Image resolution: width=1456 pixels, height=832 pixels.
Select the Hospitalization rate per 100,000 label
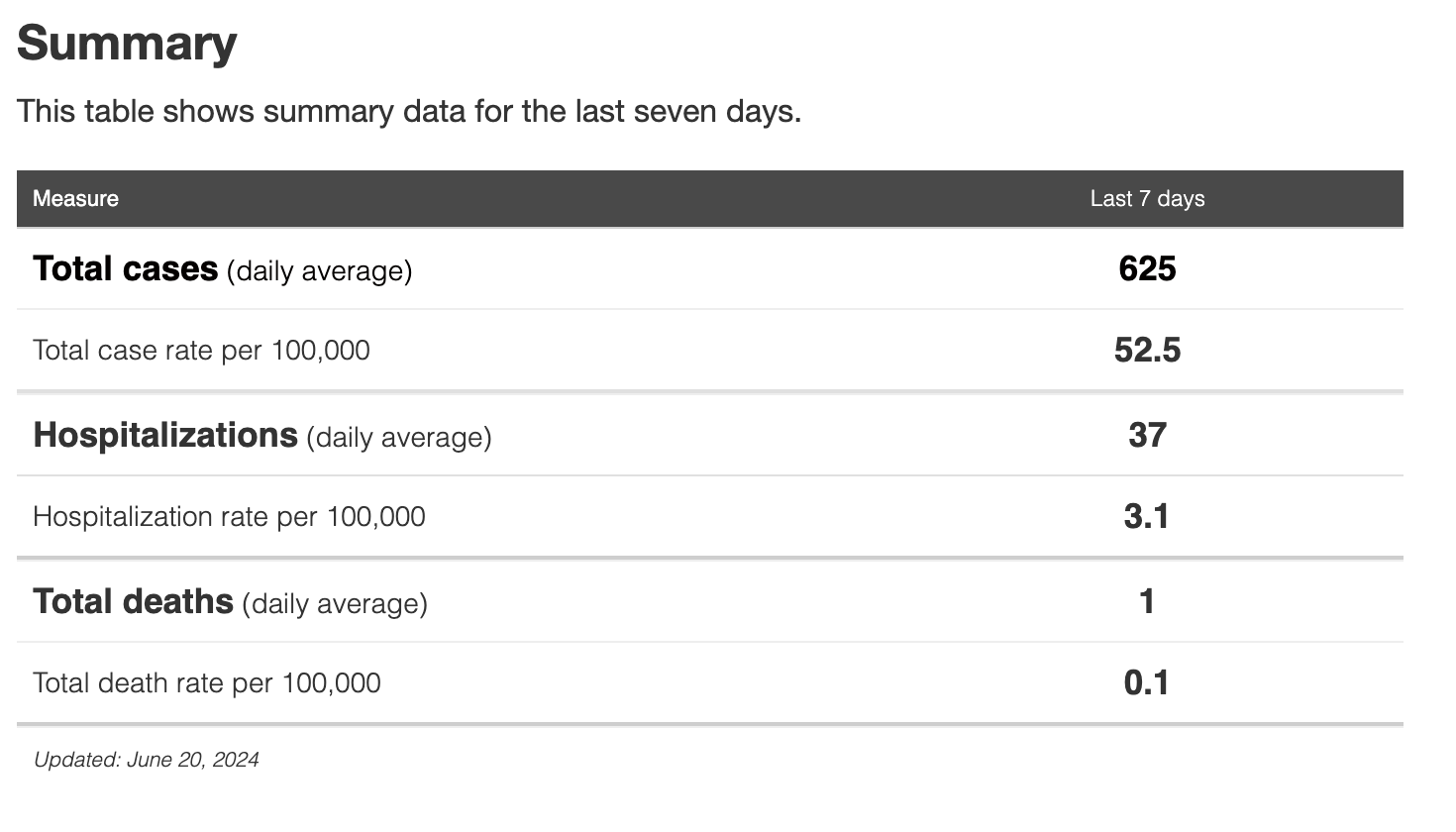coord(229,516)
